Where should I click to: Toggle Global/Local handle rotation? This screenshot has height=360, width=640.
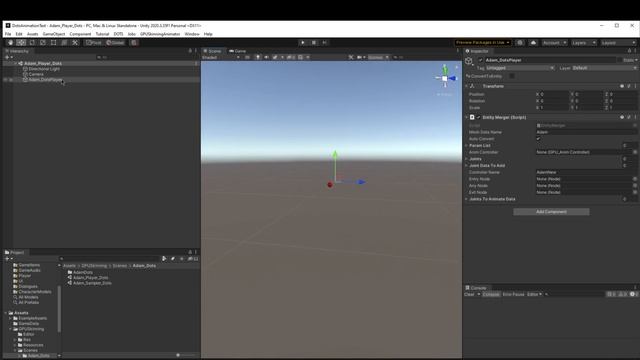click(115, 42)
